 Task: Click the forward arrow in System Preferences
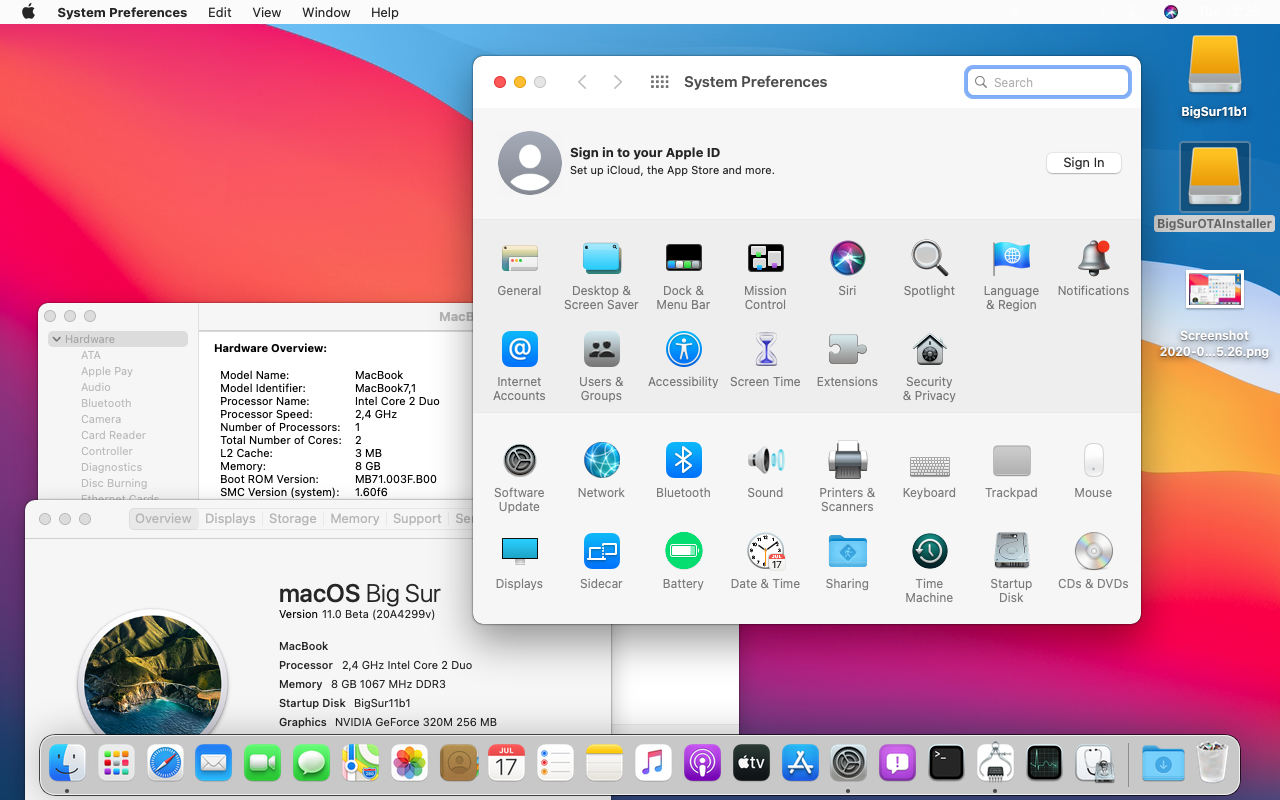(618, 82)
